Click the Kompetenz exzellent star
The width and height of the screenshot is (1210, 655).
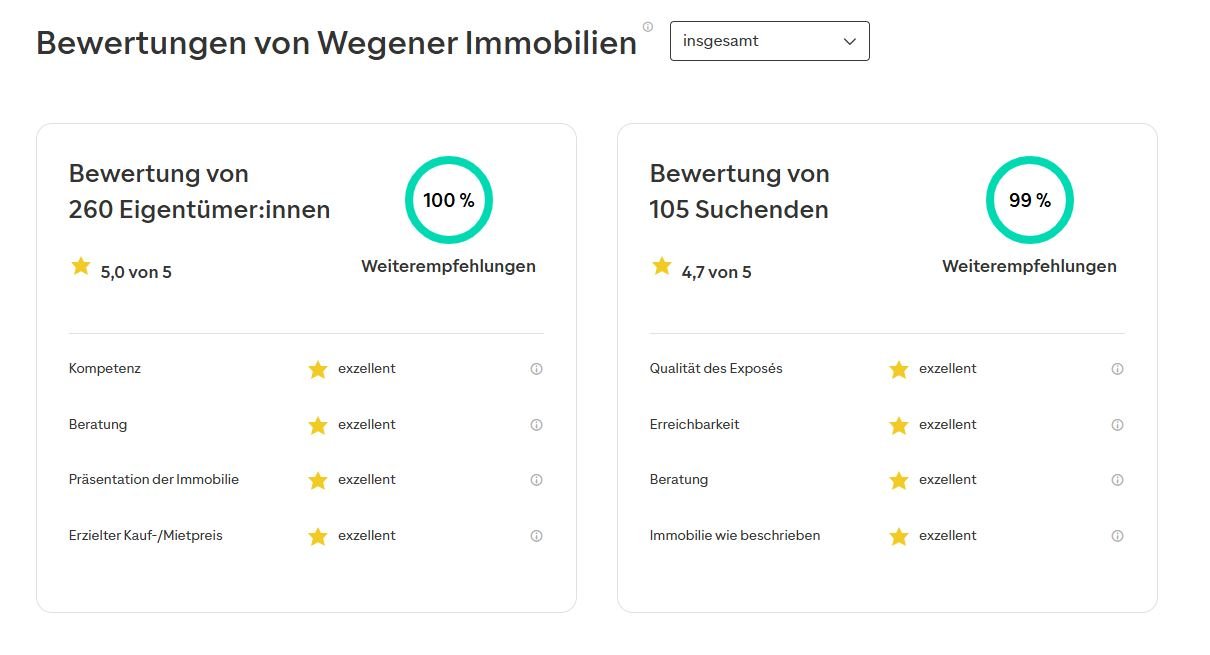click(x=318, y=370)
